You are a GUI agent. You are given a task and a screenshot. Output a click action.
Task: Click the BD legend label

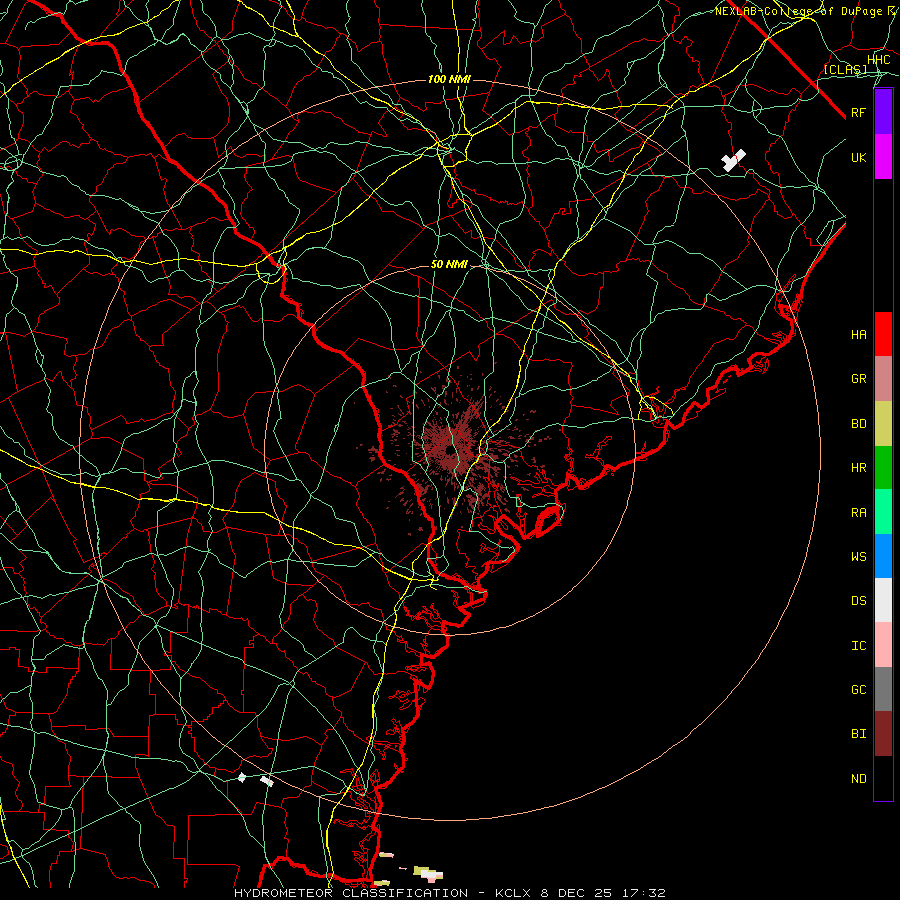[x=858, y=424]
